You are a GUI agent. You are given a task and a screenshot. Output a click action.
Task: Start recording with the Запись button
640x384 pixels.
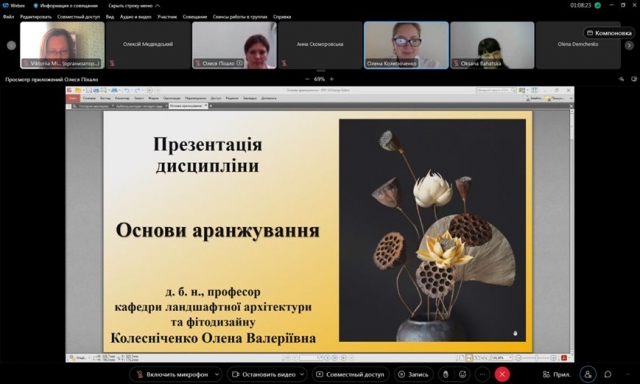413,374
